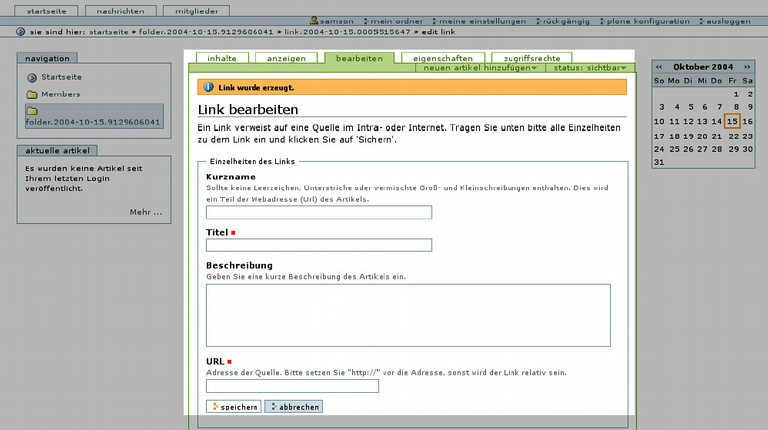This screenshot has width=768, height=430.
Task: Open the 'Mehr ...' link
Action: pos(145,212)
